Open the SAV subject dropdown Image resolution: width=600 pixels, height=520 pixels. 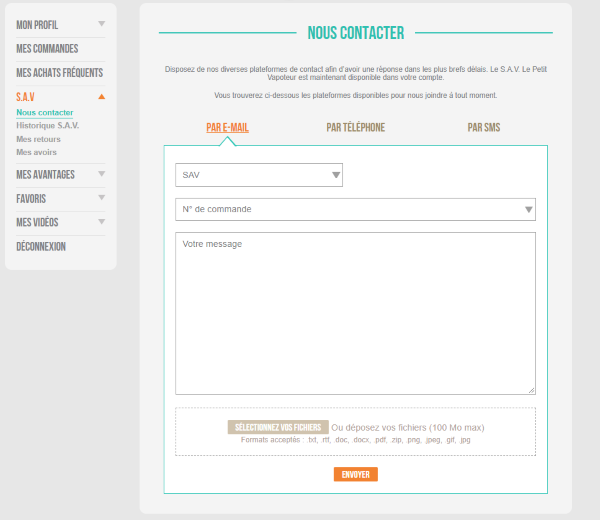259,175
